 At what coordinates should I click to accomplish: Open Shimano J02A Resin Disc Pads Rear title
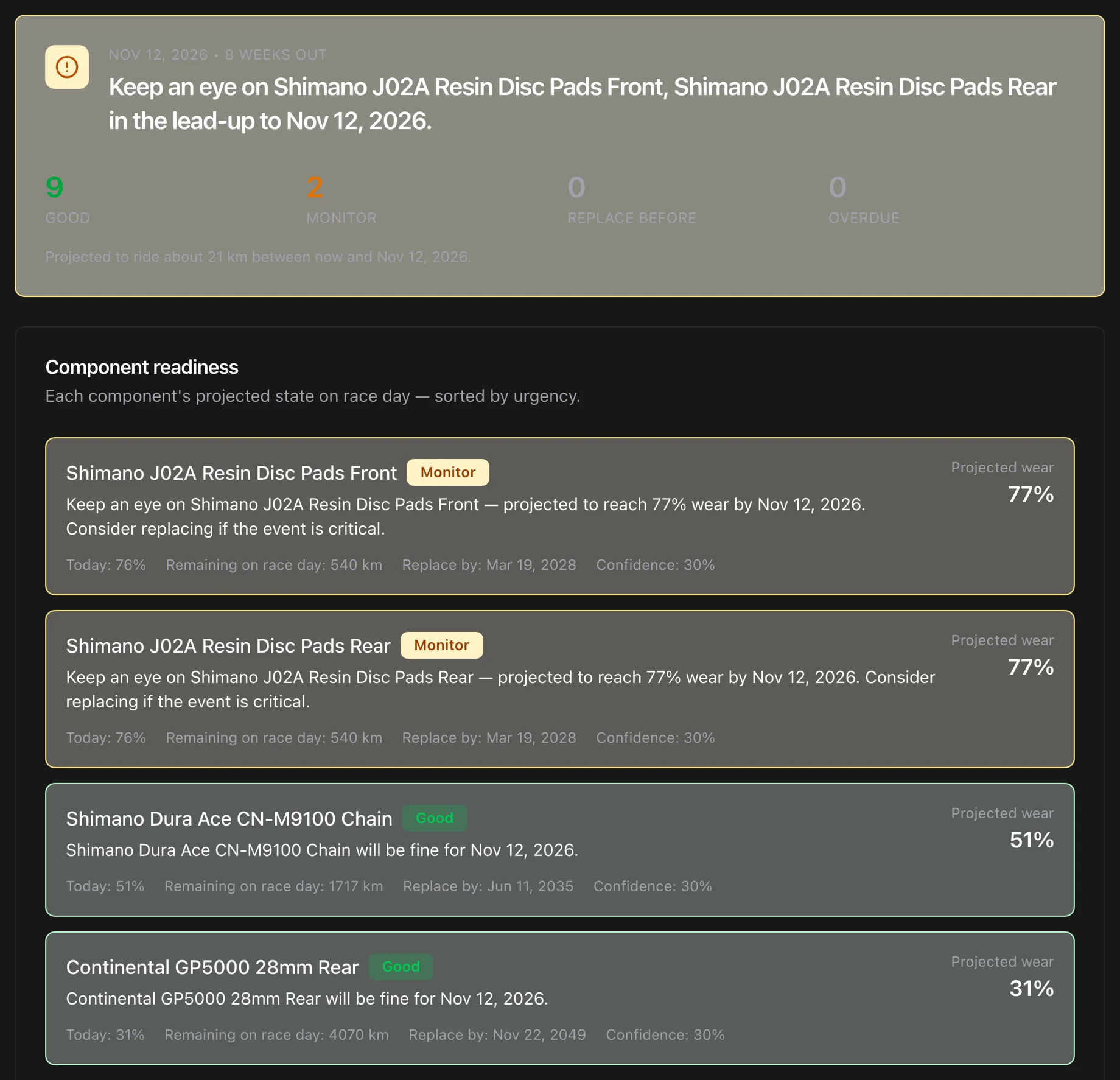[228, 646]
